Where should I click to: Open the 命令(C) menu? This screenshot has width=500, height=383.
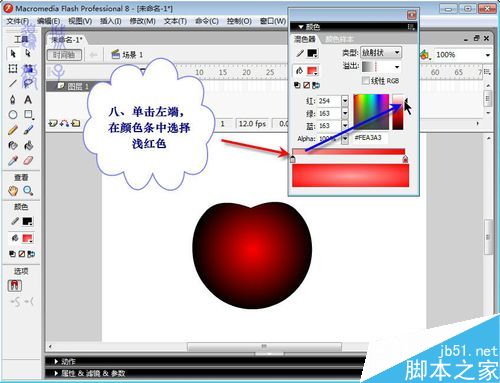tap(207, 21)
